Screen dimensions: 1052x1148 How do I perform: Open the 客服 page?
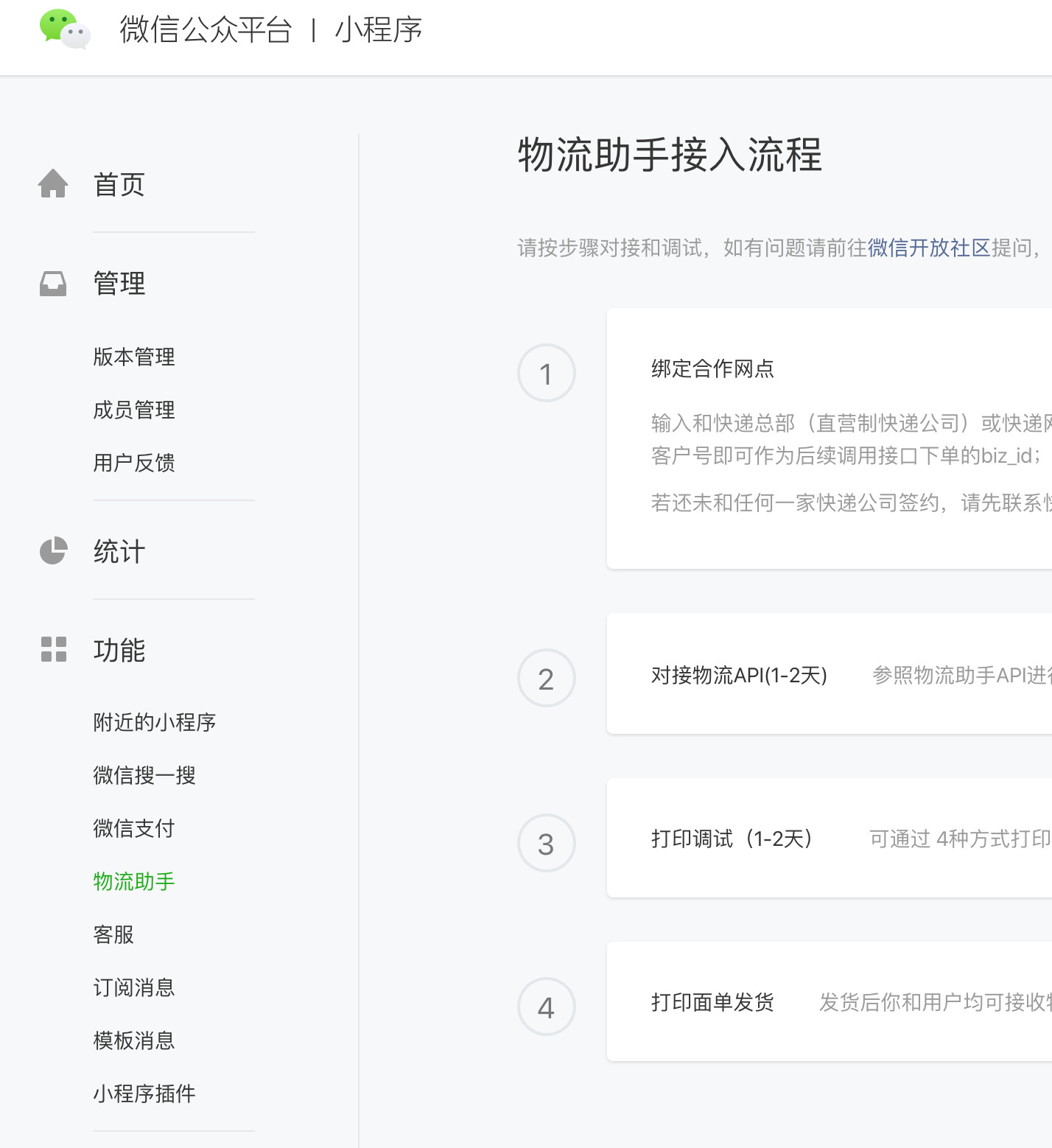(113, 934)
